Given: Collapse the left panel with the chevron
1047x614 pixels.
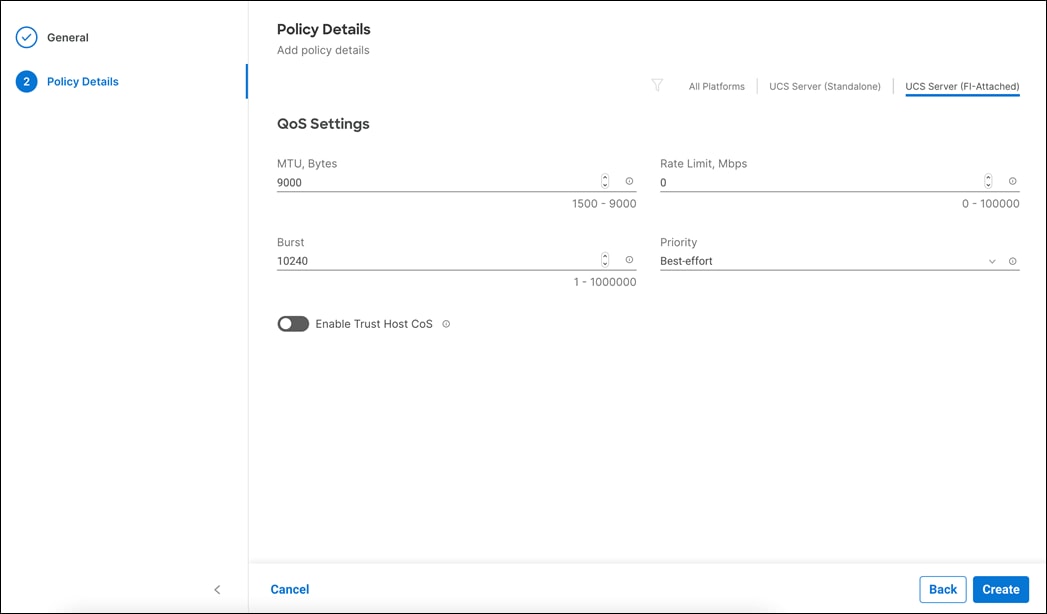Looking at the screenshot, I should 217,589.
